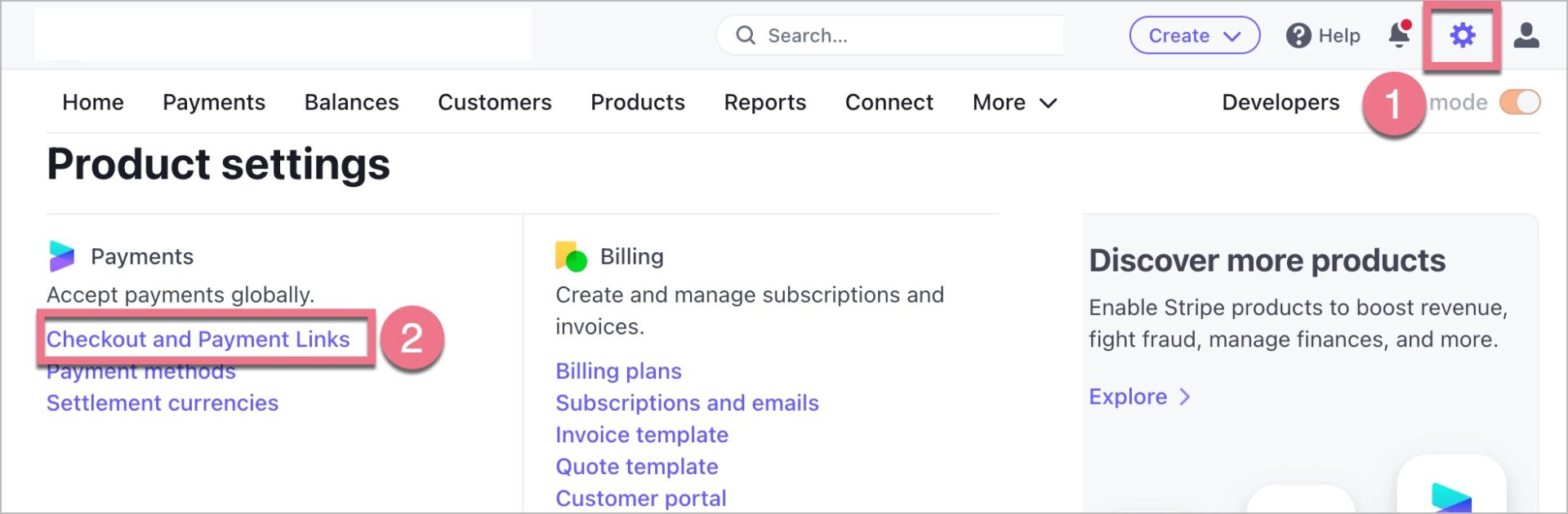
Task: Navigate to the Balances tab
Action: coord(351,103)
